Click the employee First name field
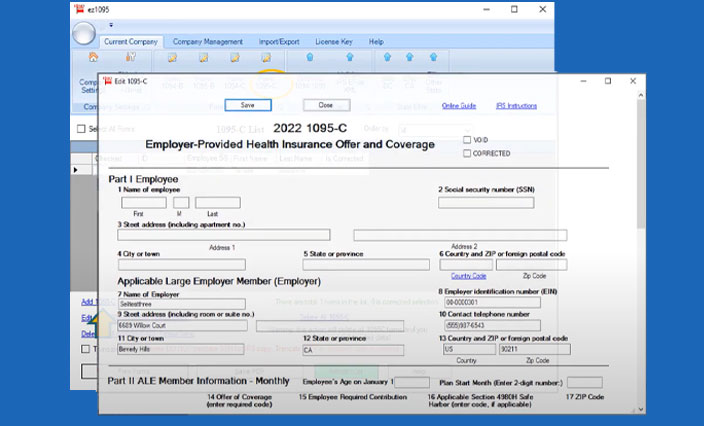The height and width of the screenshot is (426, 704). coord(144,202)
